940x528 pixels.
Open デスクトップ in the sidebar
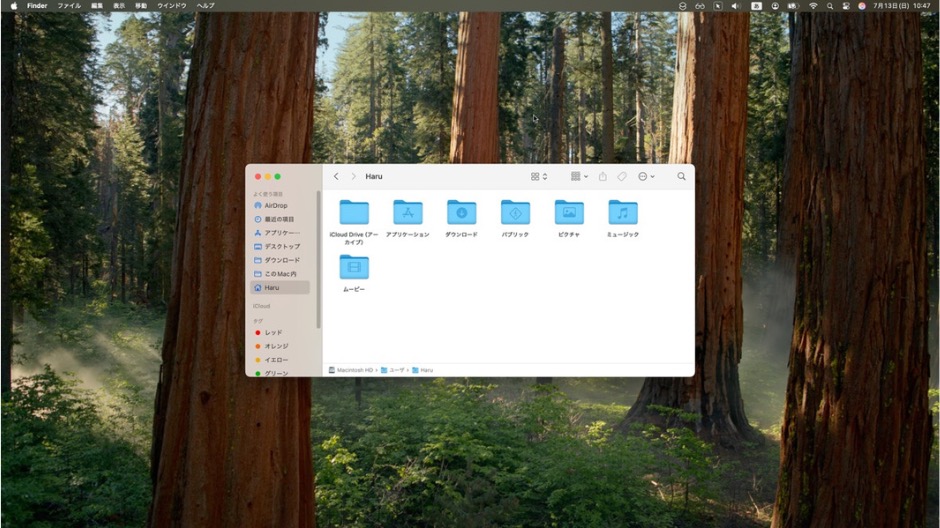coord(280,246)
